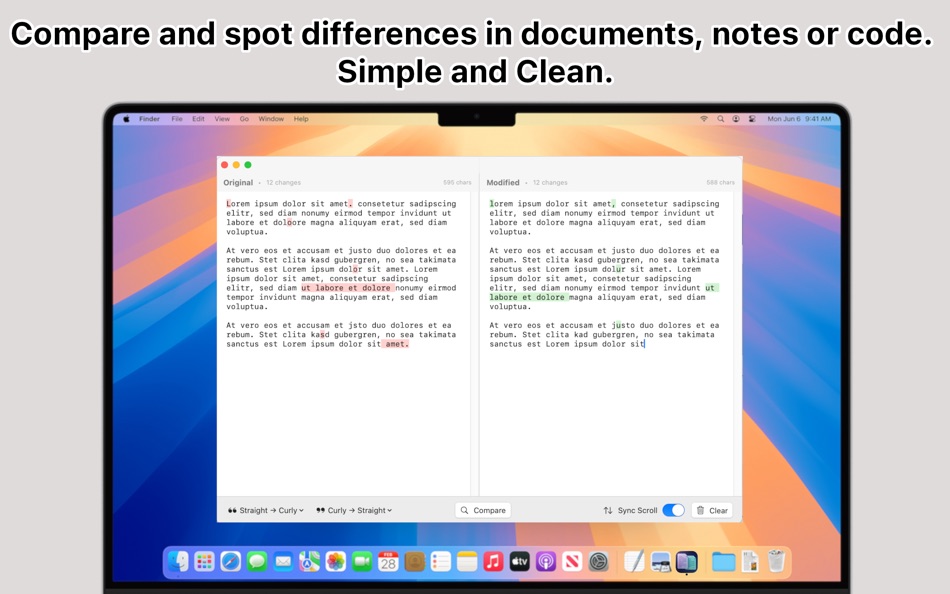Click the trash icon next to Clear
Viewport: 950px width, 594px height.
point(701,510)
